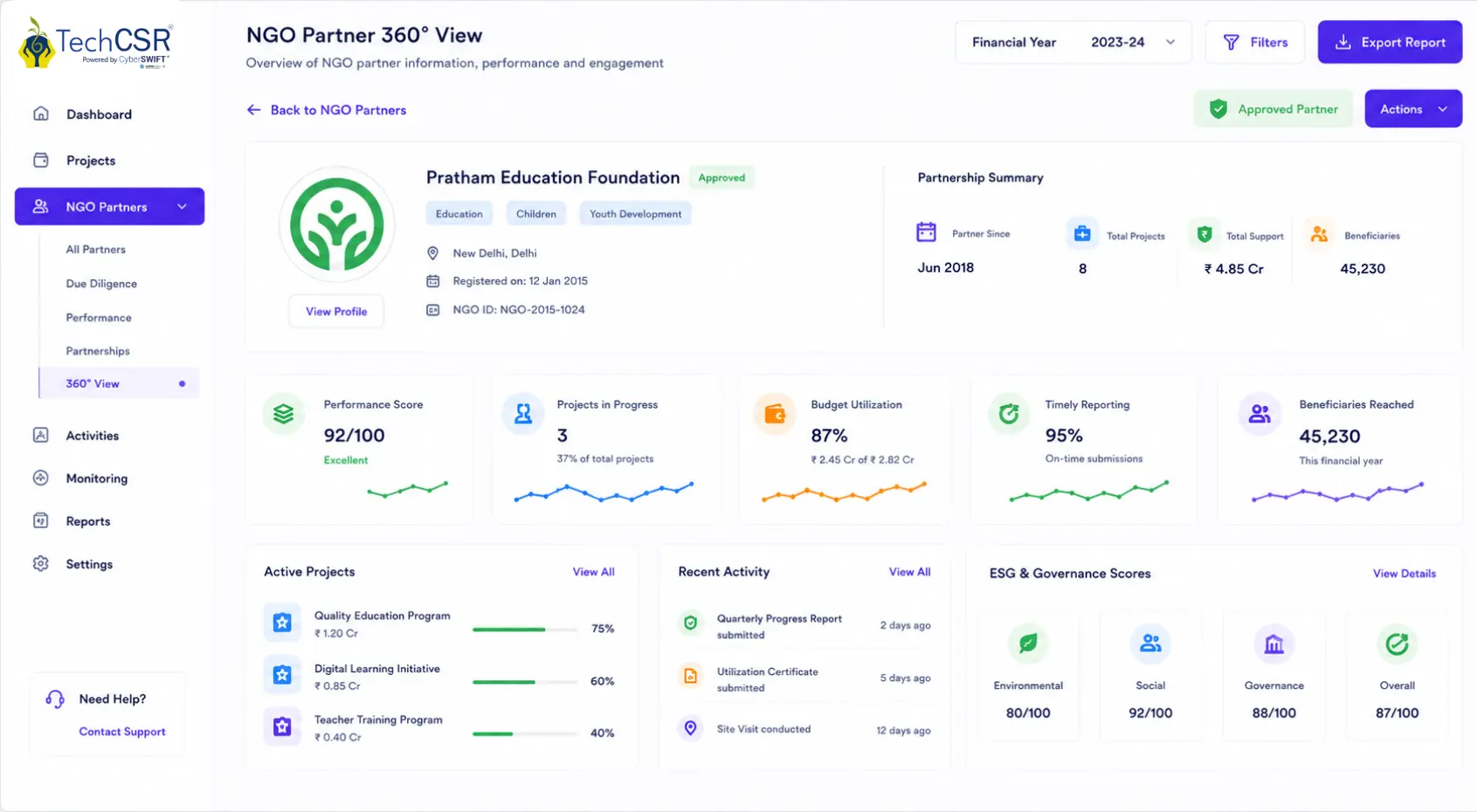This screenshot has height=812, width=1477.
Task: Click the Performance Score trend sparkline
Action: pos(408,489)
